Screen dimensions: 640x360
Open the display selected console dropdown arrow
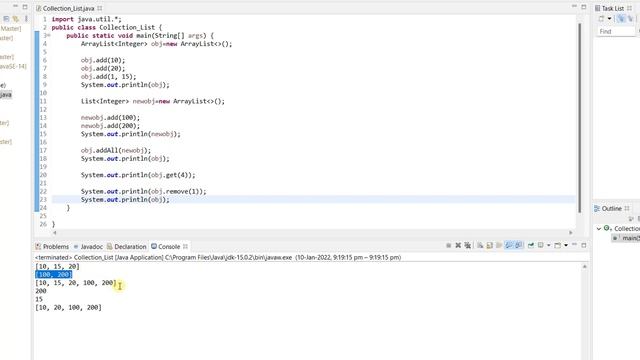[549, 245]
